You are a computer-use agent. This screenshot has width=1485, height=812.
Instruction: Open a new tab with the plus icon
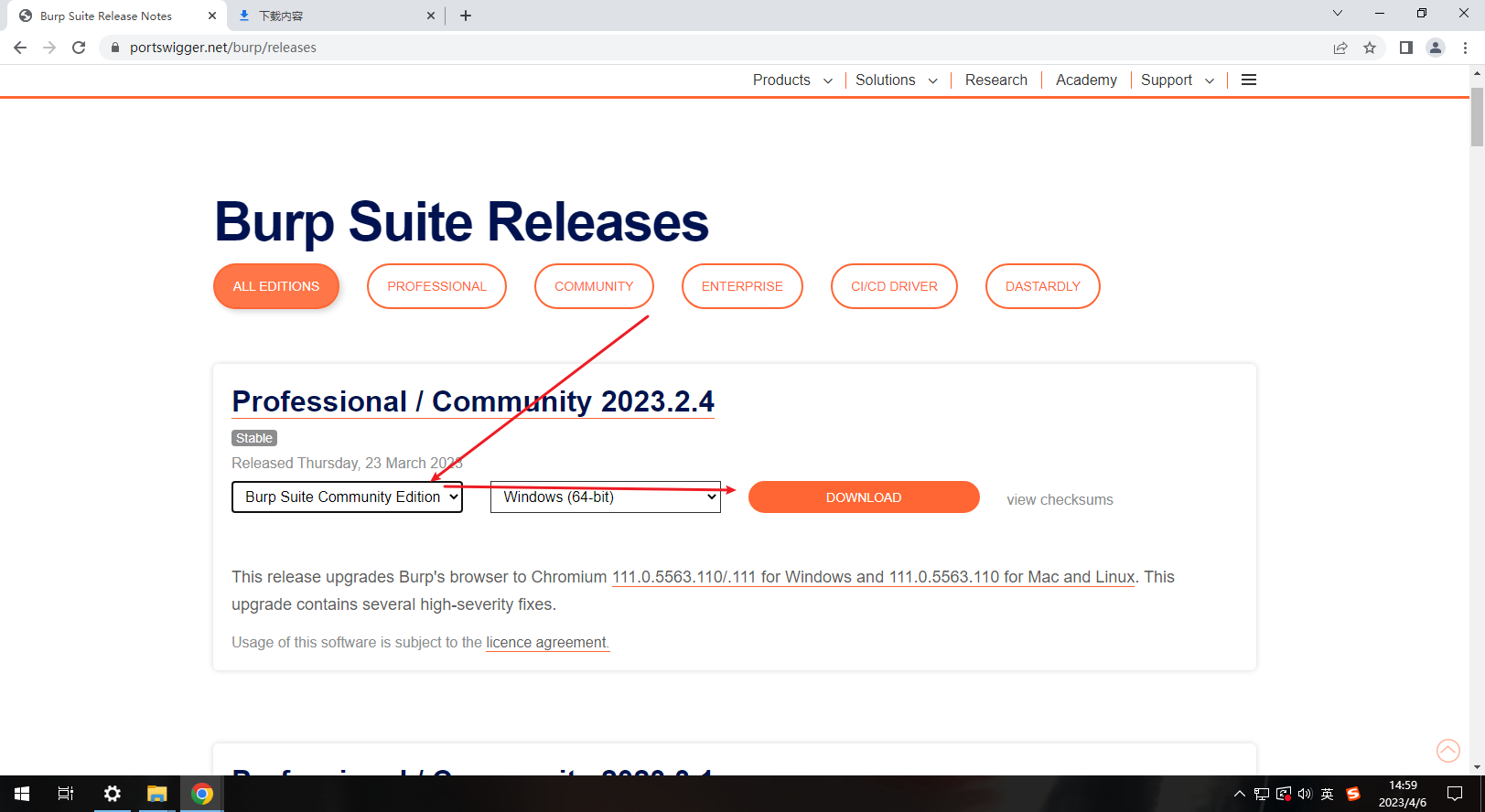point(466,16)
